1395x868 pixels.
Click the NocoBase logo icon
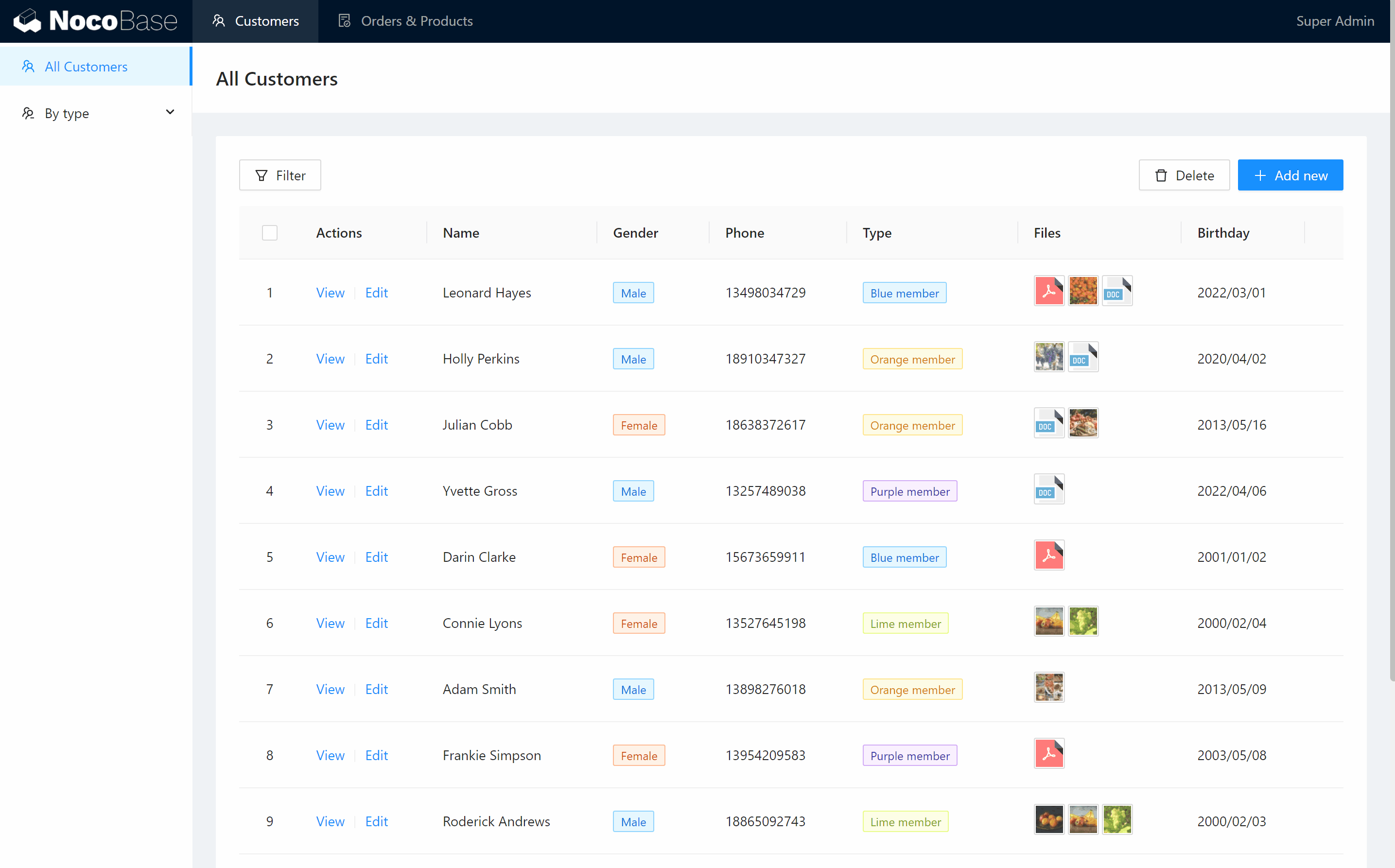27,21
